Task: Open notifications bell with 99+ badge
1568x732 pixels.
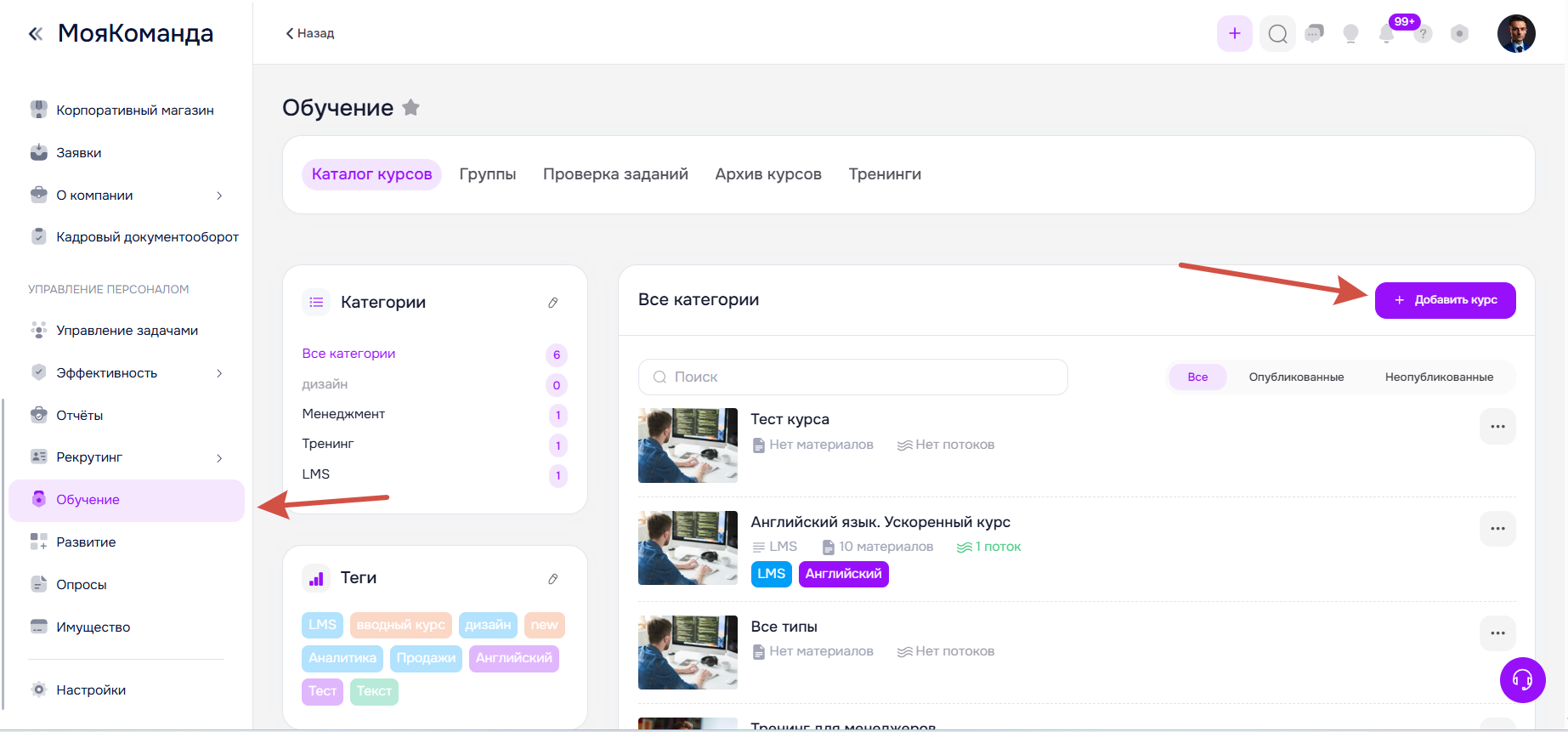Action: 1387,34
